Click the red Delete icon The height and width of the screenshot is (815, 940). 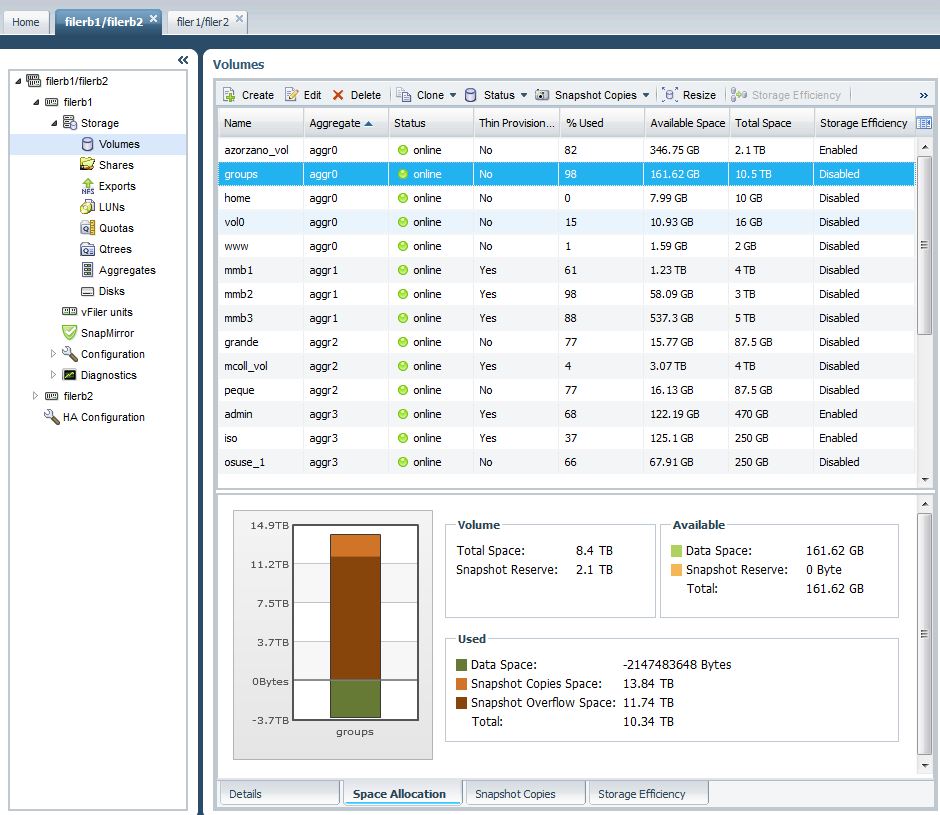point(338,95)
